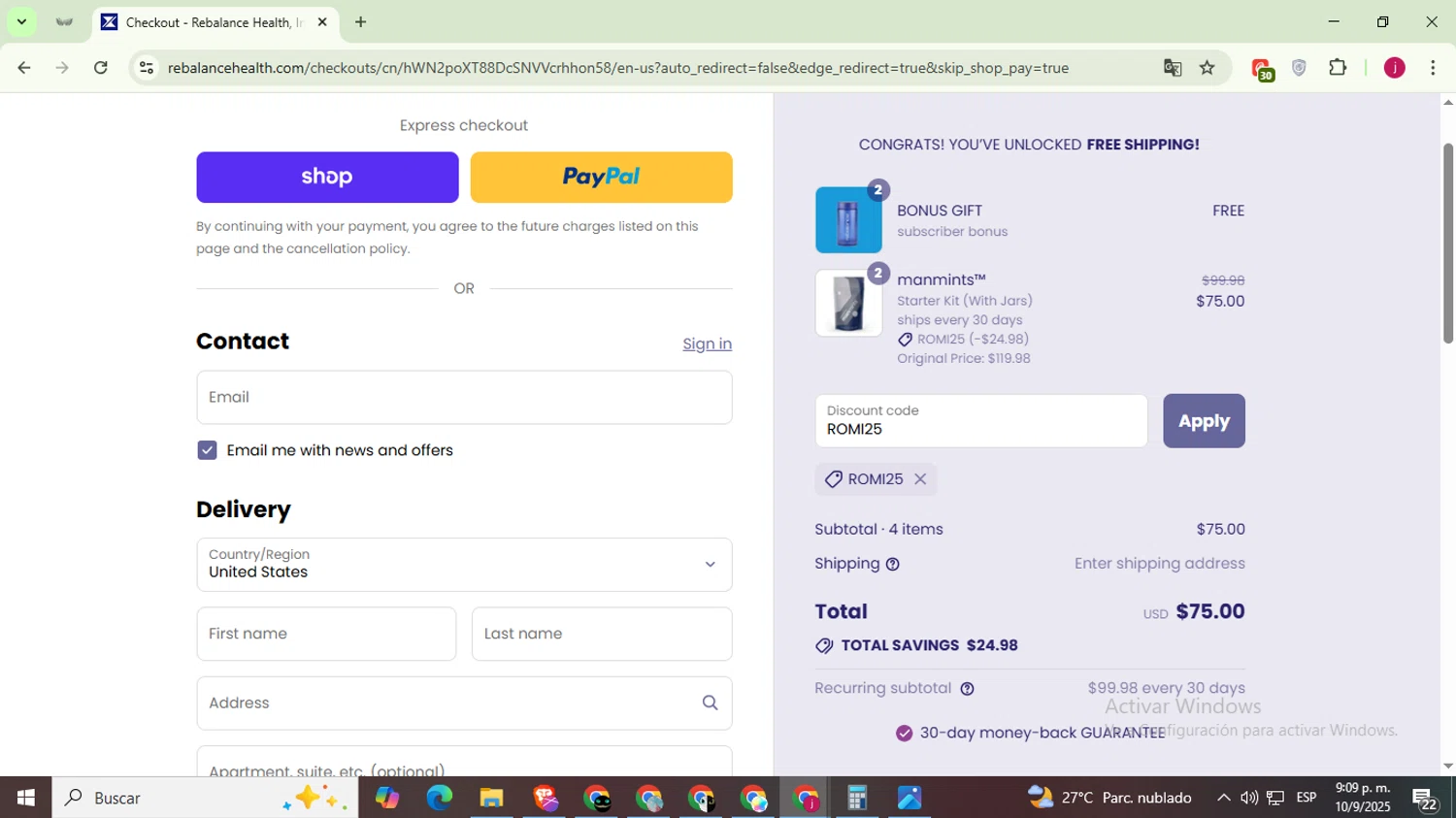1456x818 pixels.
Task: Reload the checkout page
Action: (x=101, y=68)
